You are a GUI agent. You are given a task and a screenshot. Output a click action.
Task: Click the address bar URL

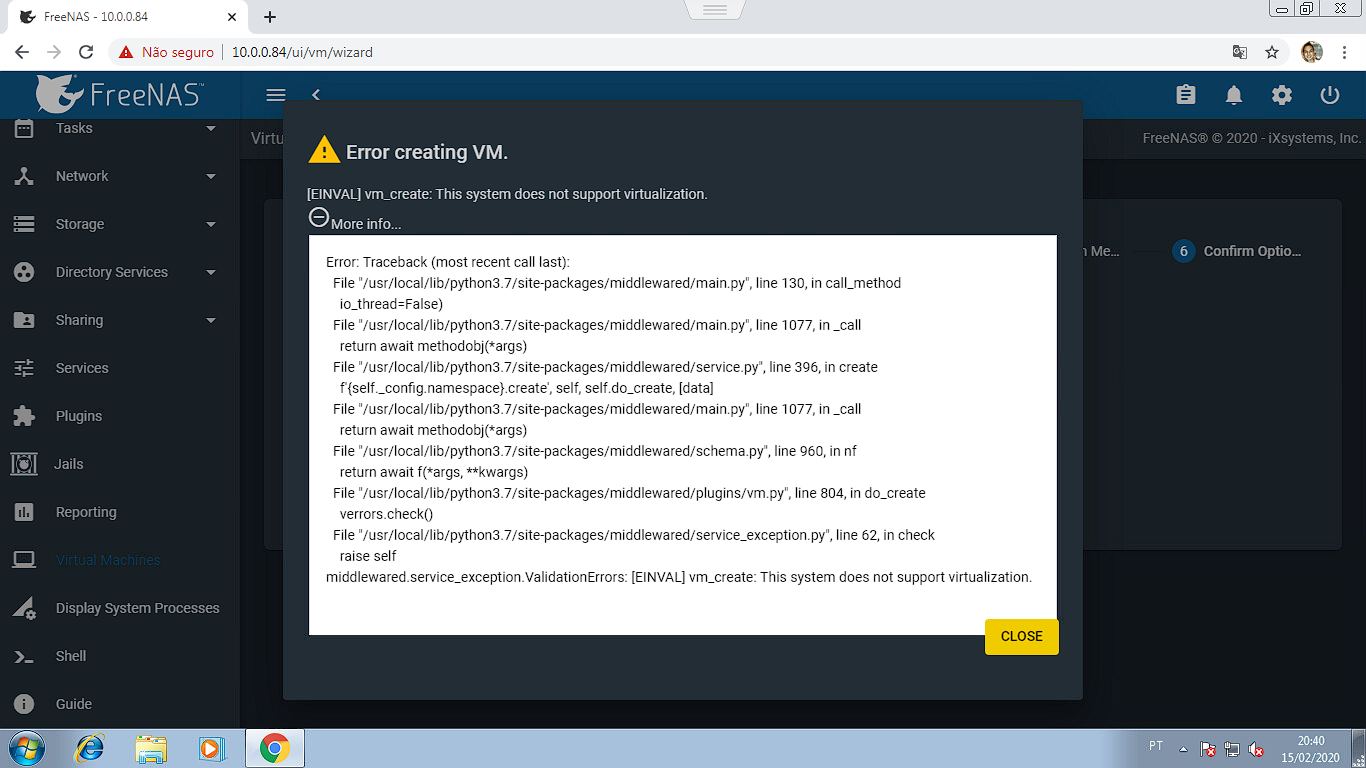302,52
